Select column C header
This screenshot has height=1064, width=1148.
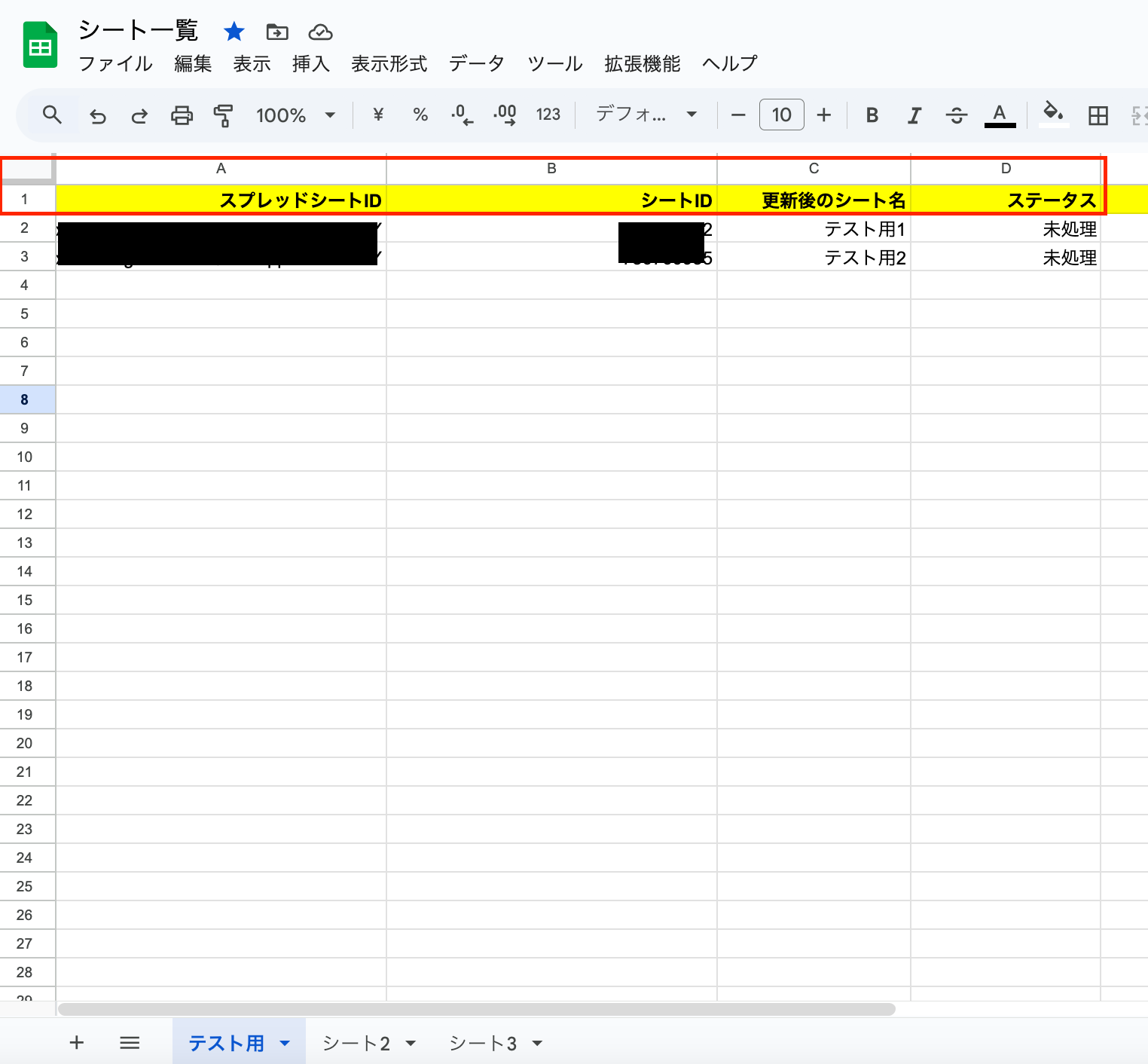click(x=814, y=169)
